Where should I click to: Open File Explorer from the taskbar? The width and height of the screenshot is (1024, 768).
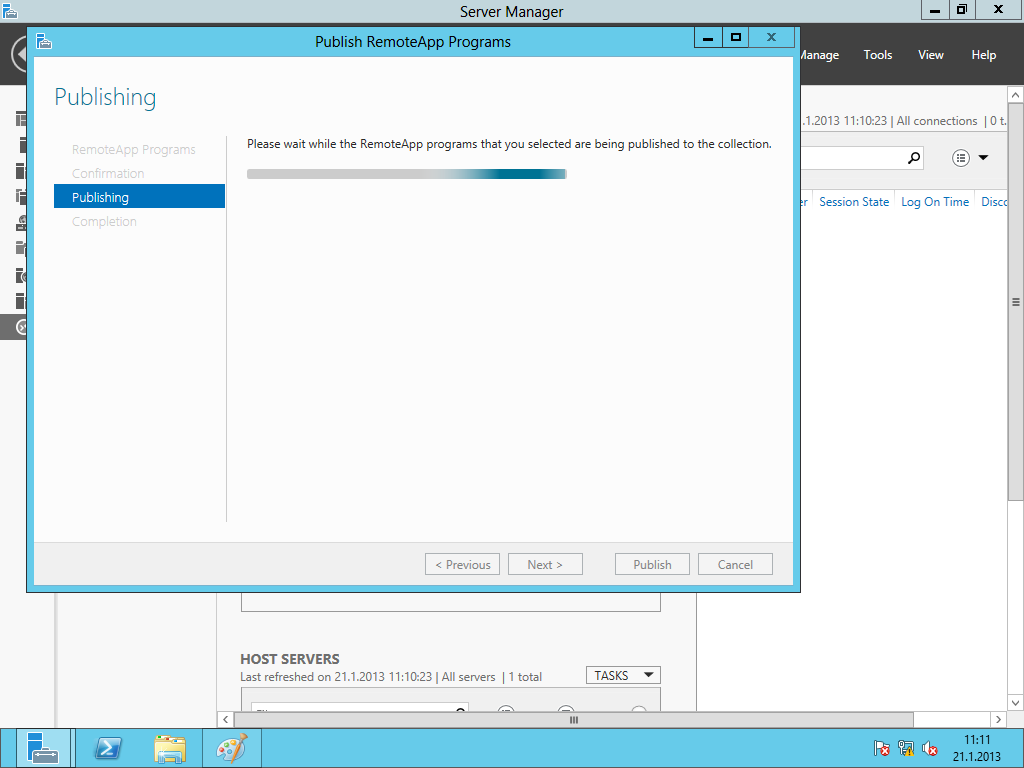coord(170,748)
